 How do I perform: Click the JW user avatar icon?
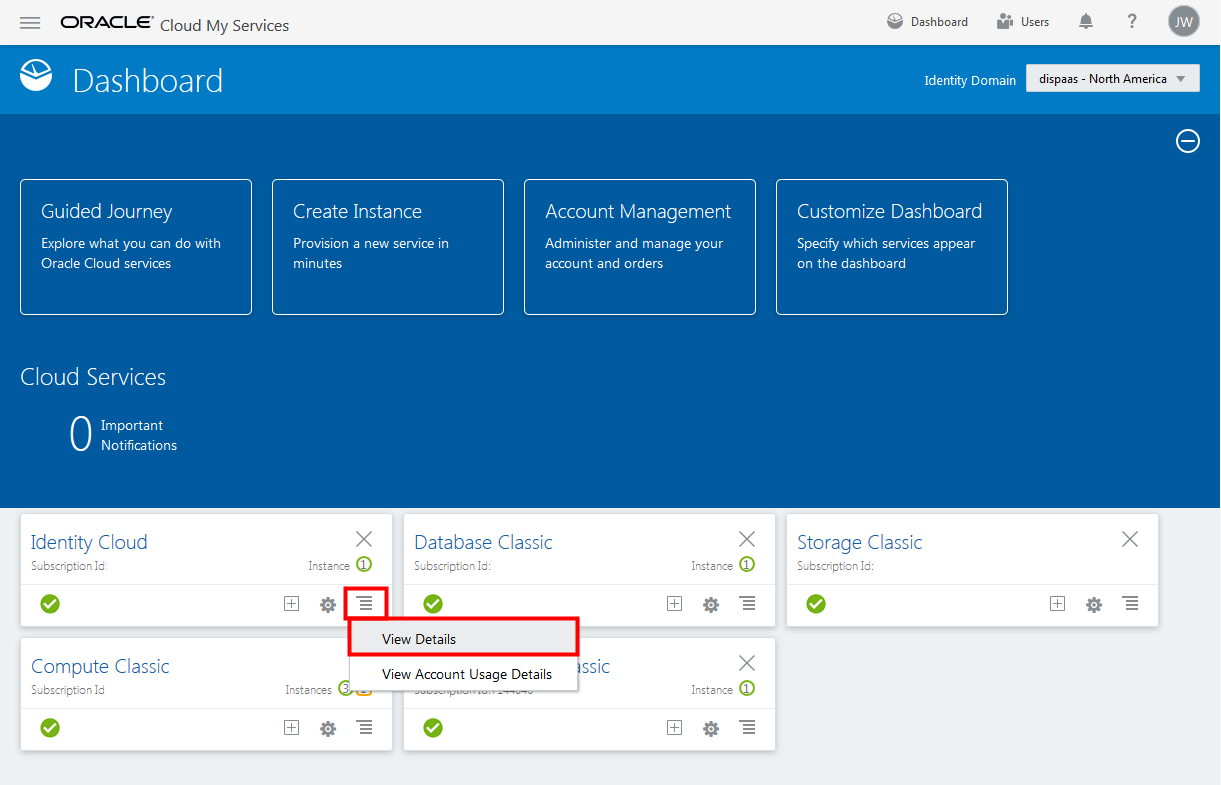1183,20
